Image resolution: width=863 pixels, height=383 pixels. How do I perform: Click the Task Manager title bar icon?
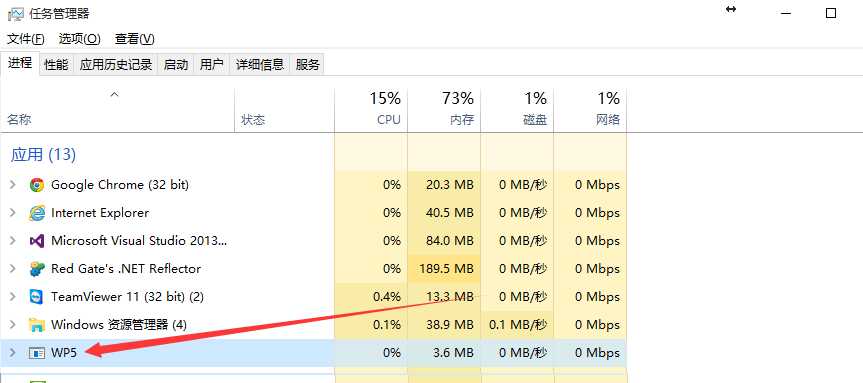(15, 14)
